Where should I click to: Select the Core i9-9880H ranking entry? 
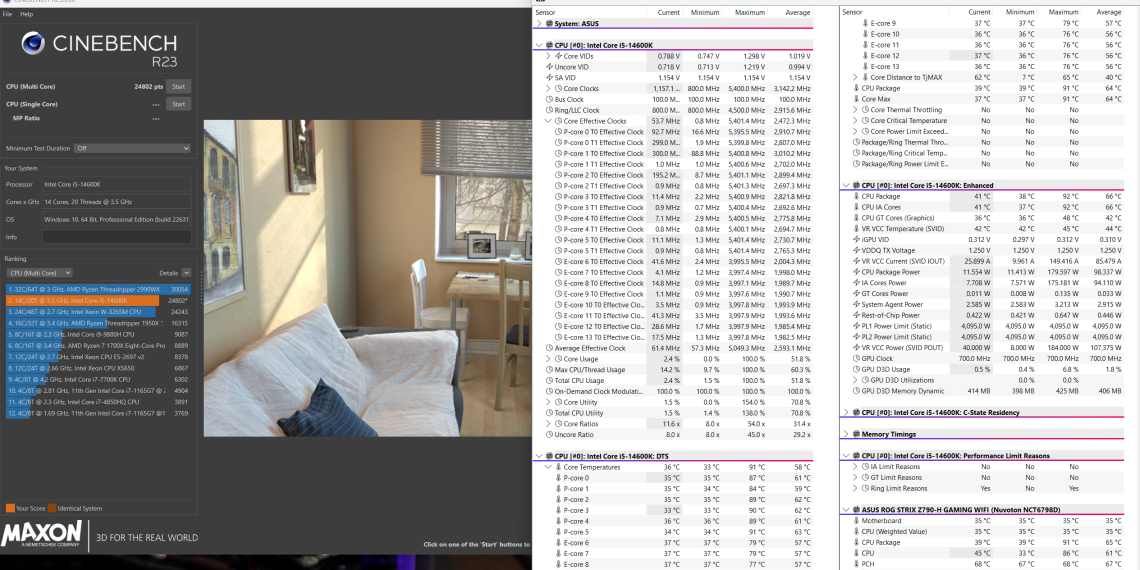tap(98, 334)
